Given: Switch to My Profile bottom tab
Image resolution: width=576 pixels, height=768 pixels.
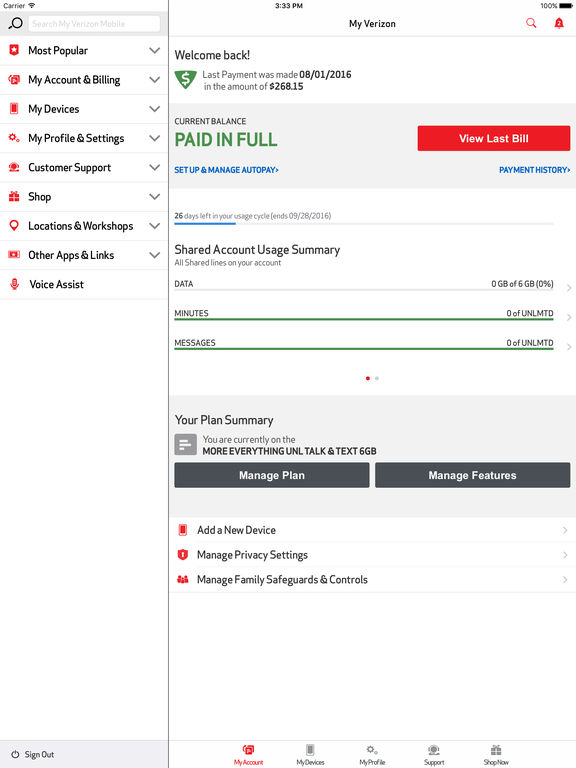Looking at the screenshot, I should tap(372, 755).
